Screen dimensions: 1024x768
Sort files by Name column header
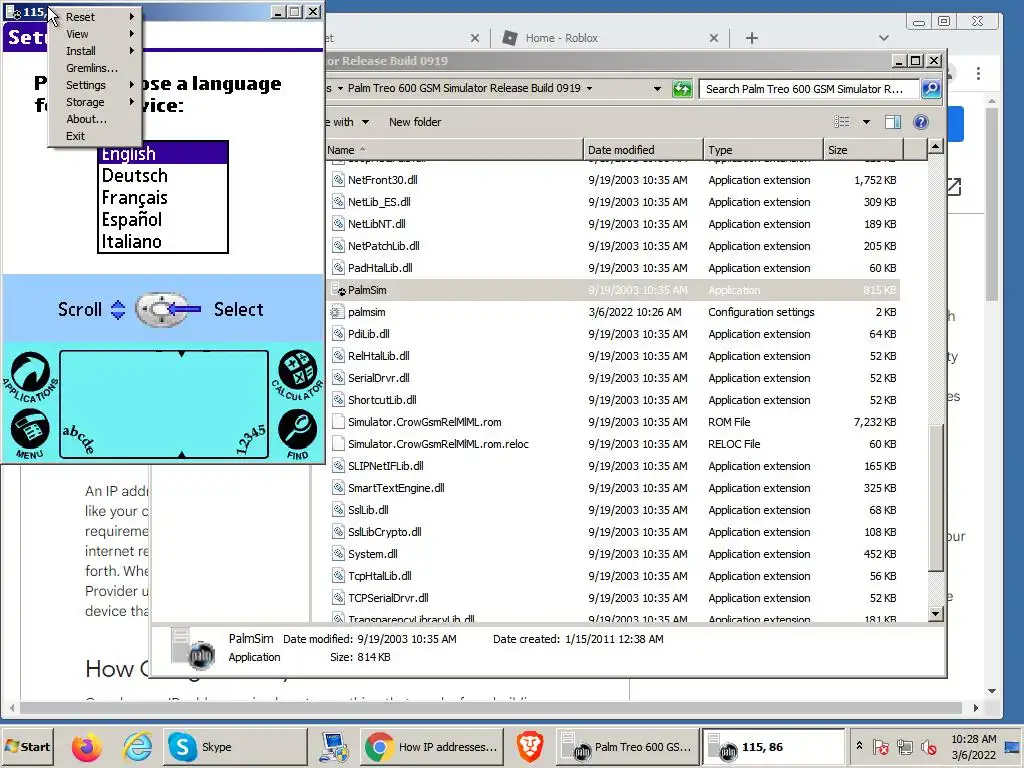[455, 150]
